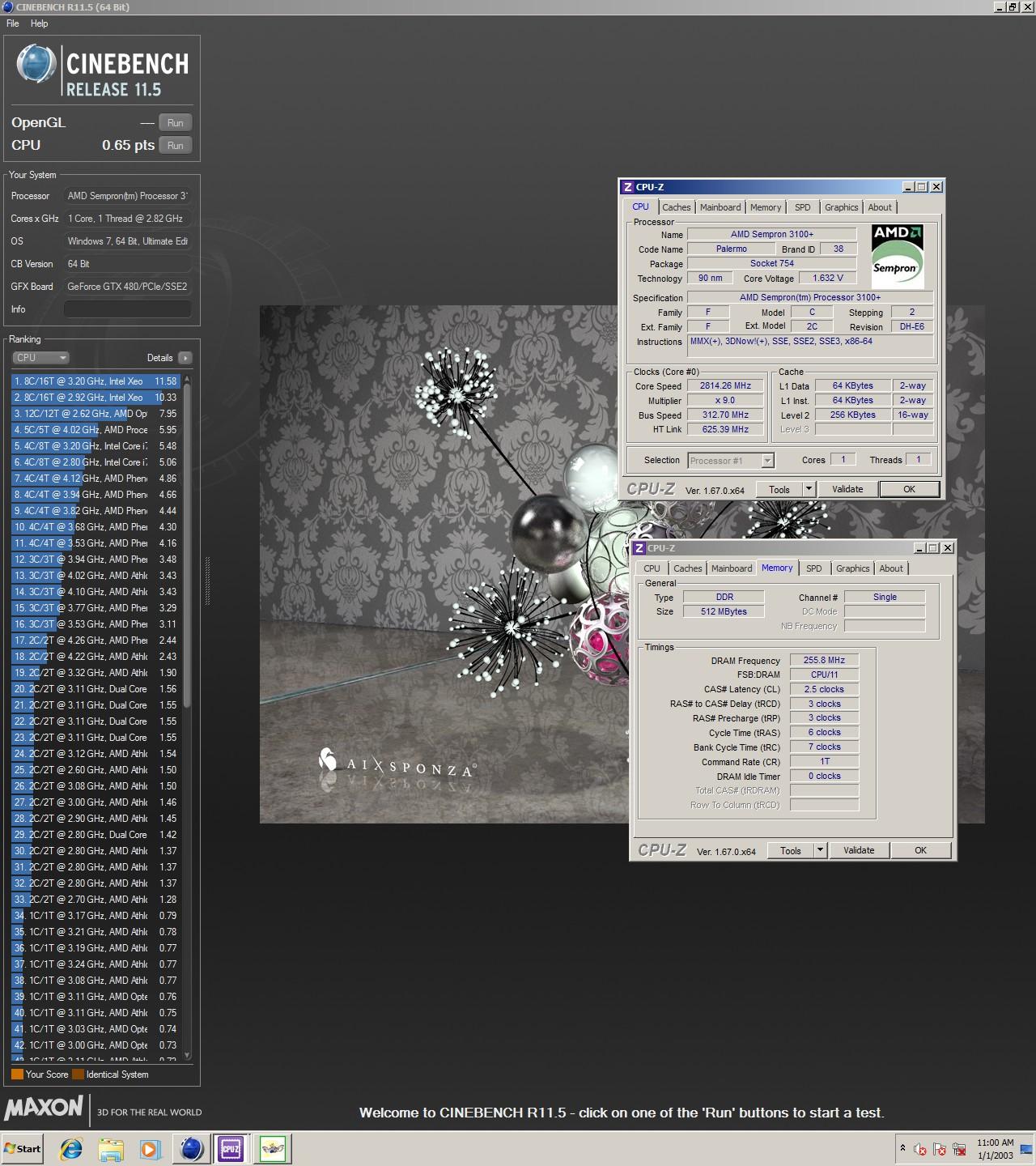
Task: Open the File menu
Action: tap(13, 23)
